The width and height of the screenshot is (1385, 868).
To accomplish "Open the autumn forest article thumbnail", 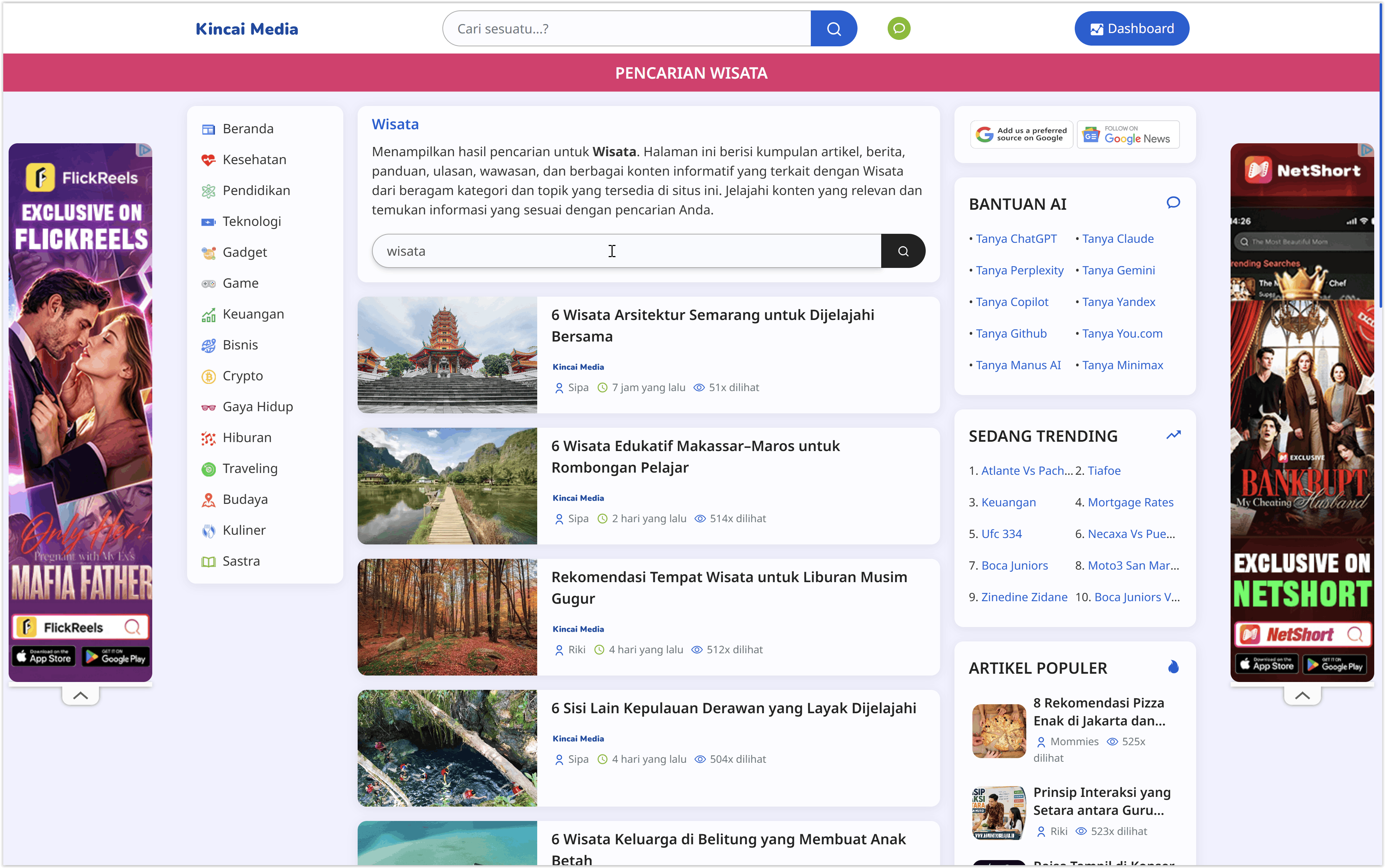I will coord(447,617).
